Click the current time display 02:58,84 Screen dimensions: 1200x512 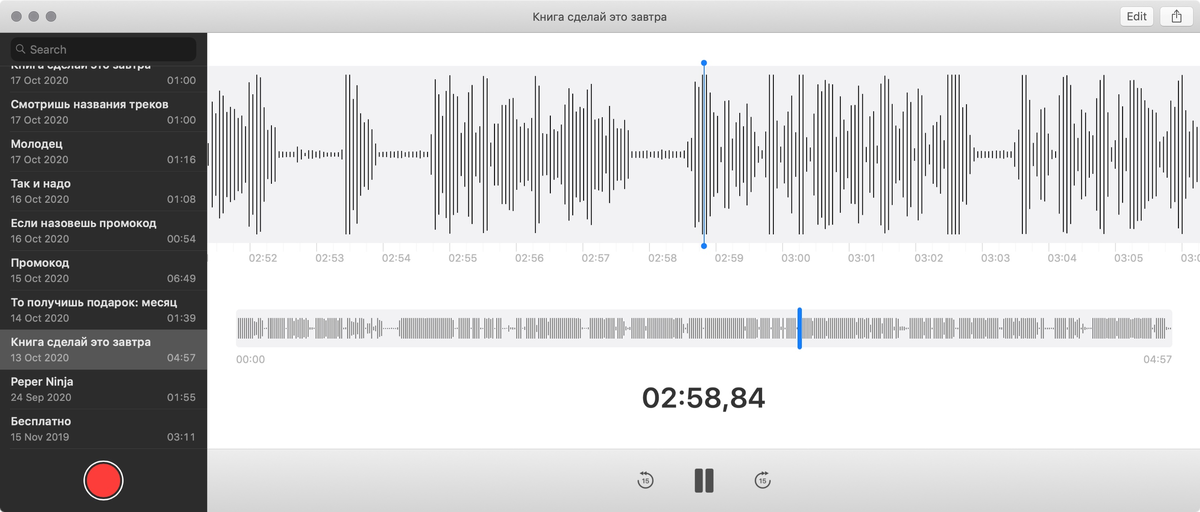[x=703, y=398]
